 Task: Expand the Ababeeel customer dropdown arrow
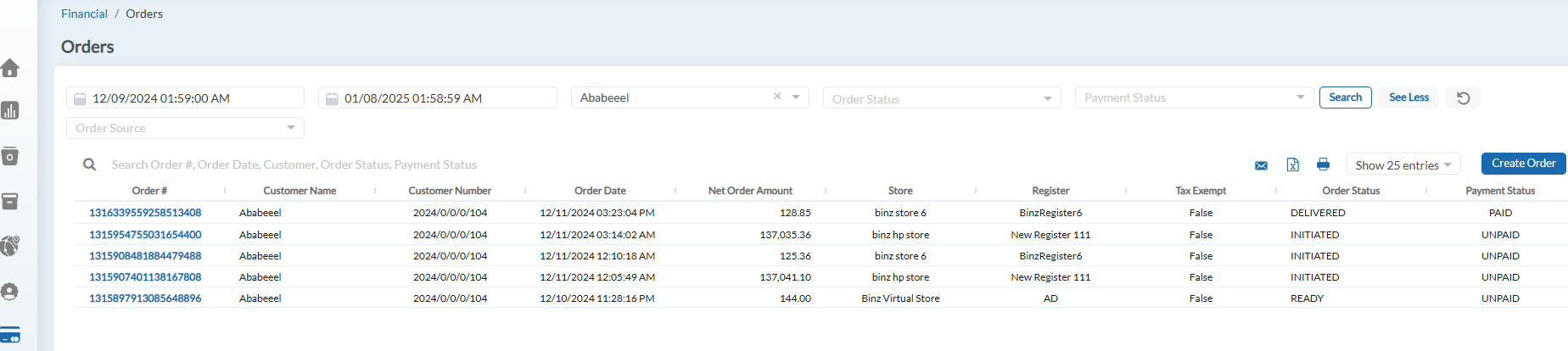(x=796, y=97)
